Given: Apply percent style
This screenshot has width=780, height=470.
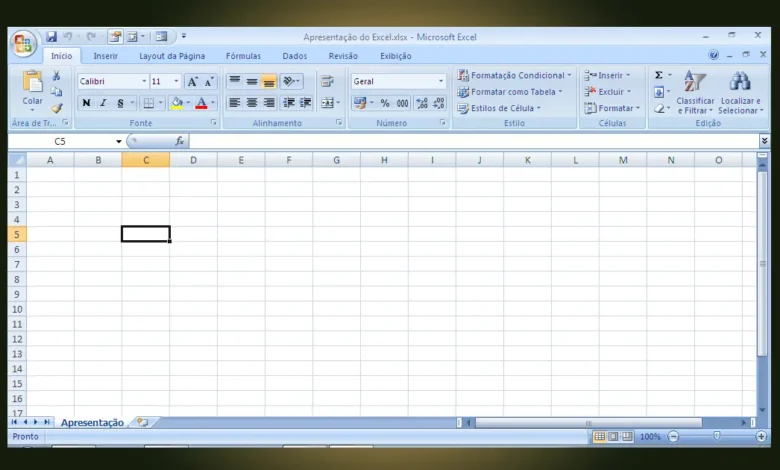Looking at the screenshot, I should (x=385, y=103).
